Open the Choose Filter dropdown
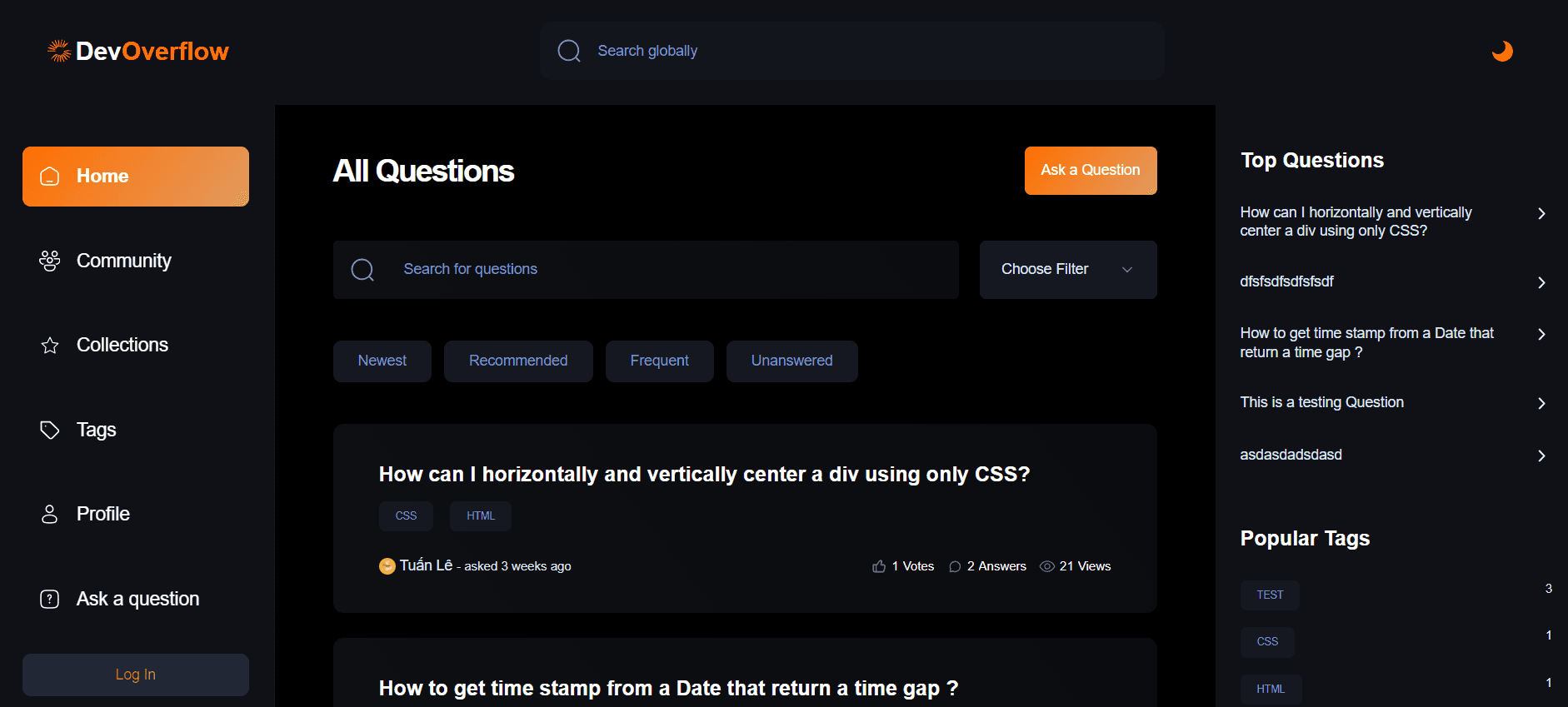Image resolution: width=1568 pixels, height=707 pixels. coord(1067,269)
